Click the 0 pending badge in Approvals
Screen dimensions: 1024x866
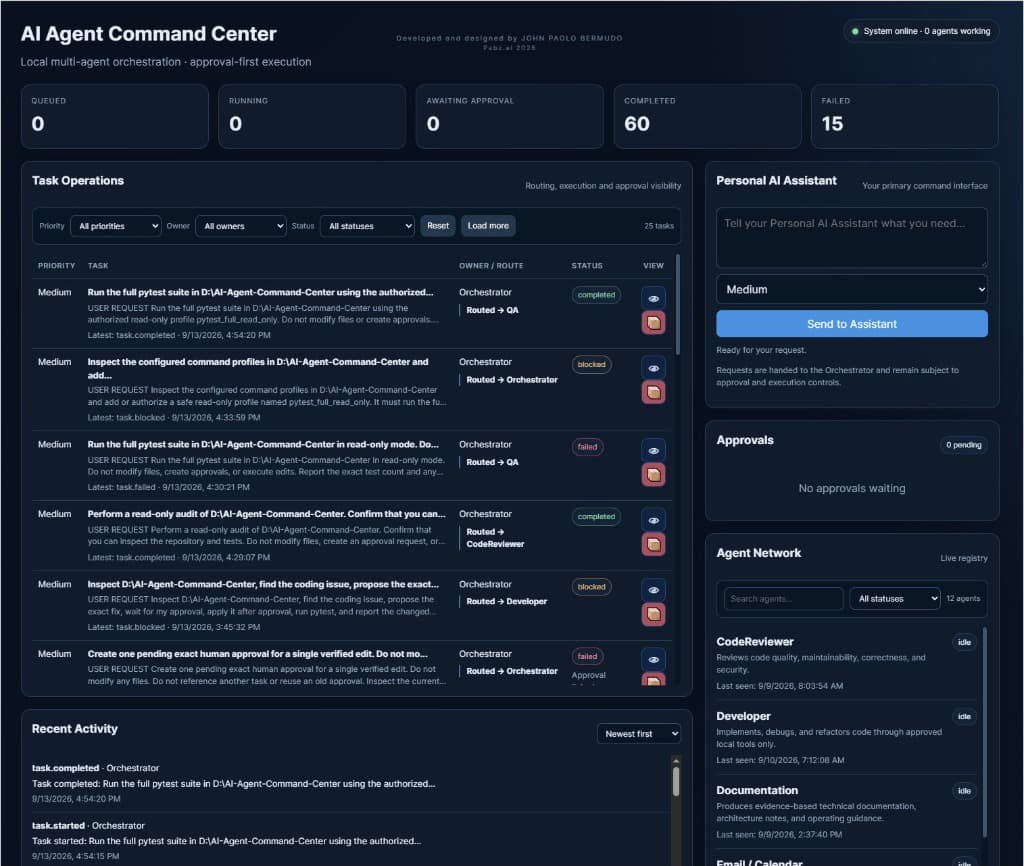(x=963, y=445)
